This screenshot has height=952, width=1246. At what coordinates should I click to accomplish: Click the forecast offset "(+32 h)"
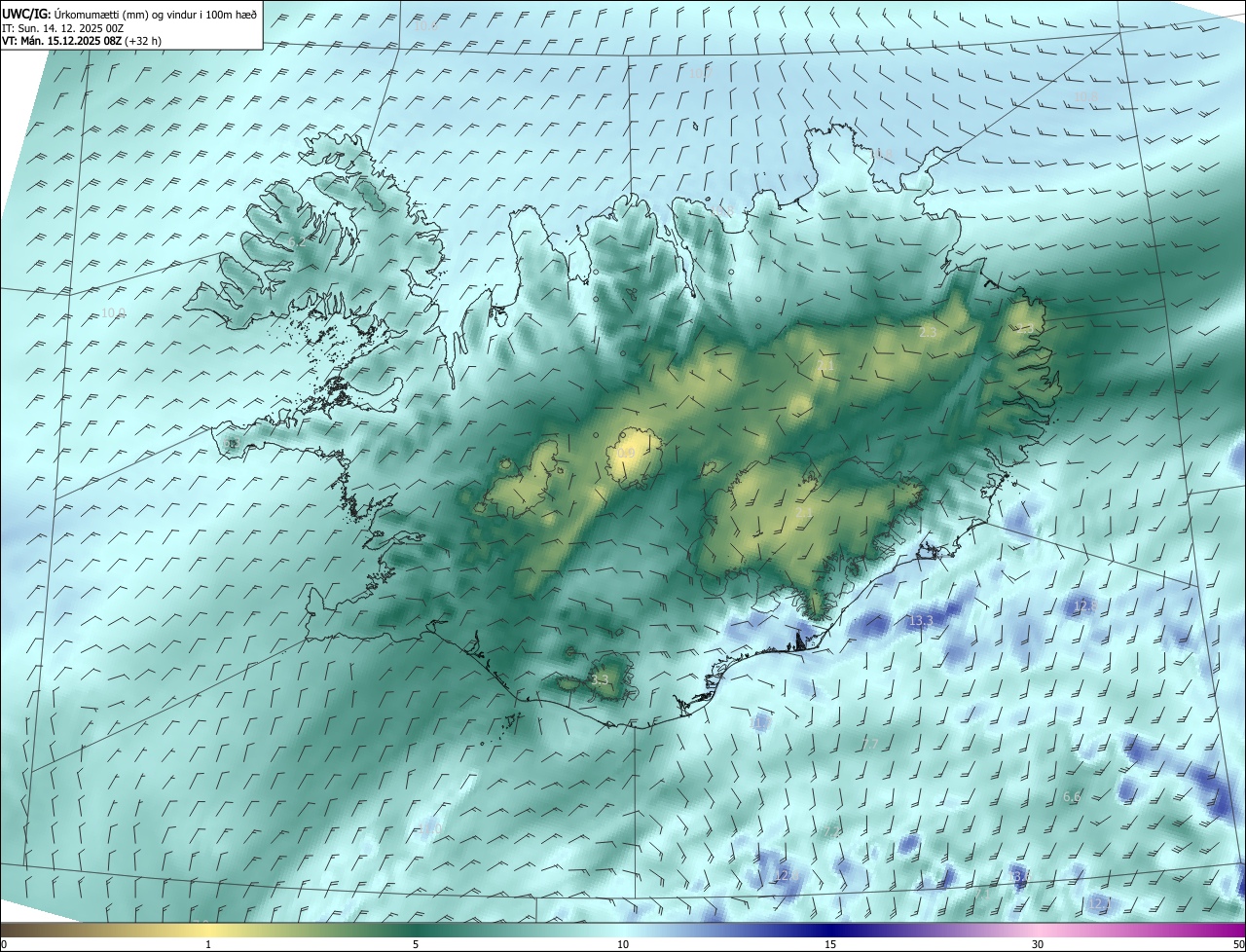[143, 41]
